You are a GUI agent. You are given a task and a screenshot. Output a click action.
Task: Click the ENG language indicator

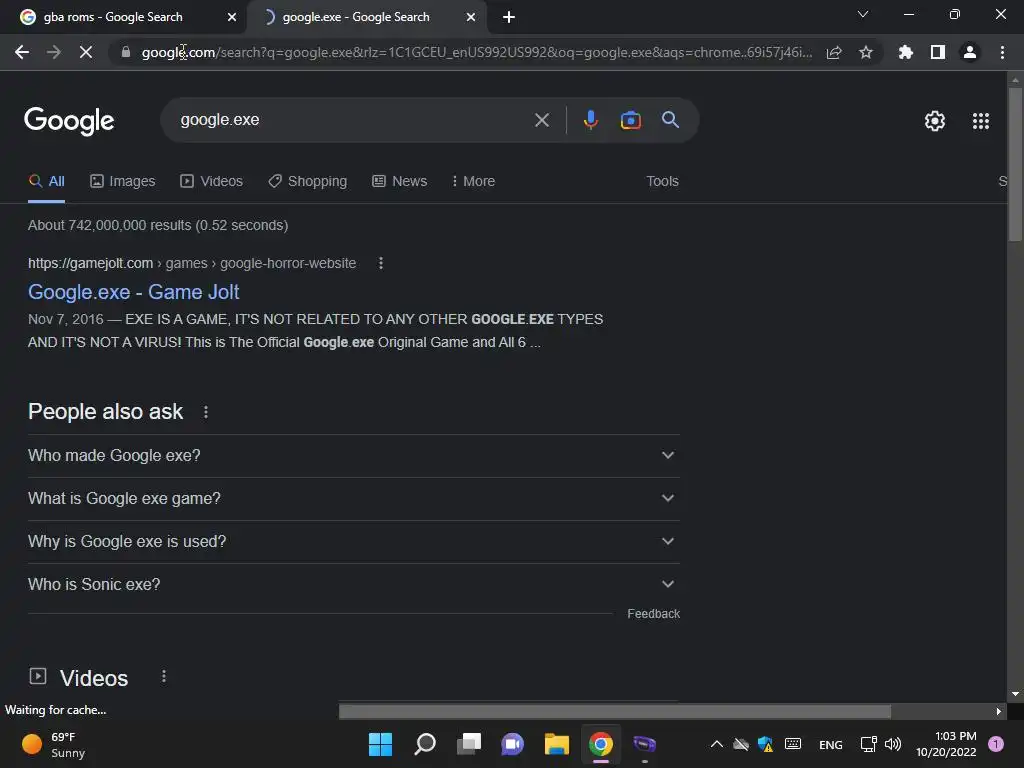click(x=831, y=745)
